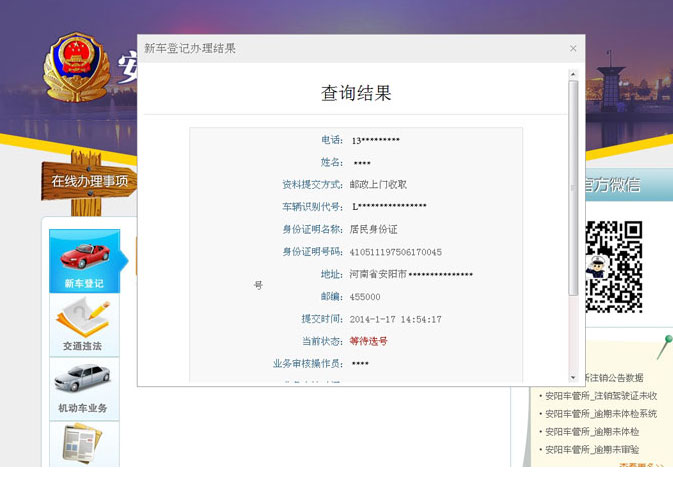This screenshot has height=496, width=673.
Task: Click the postal code 455000 value
Action: [365, 297]
